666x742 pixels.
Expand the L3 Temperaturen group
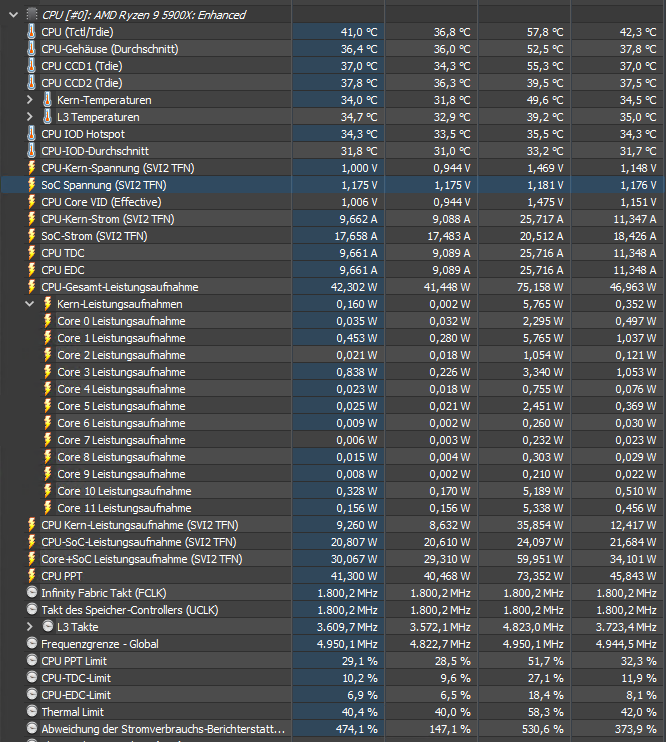point(29,117)
